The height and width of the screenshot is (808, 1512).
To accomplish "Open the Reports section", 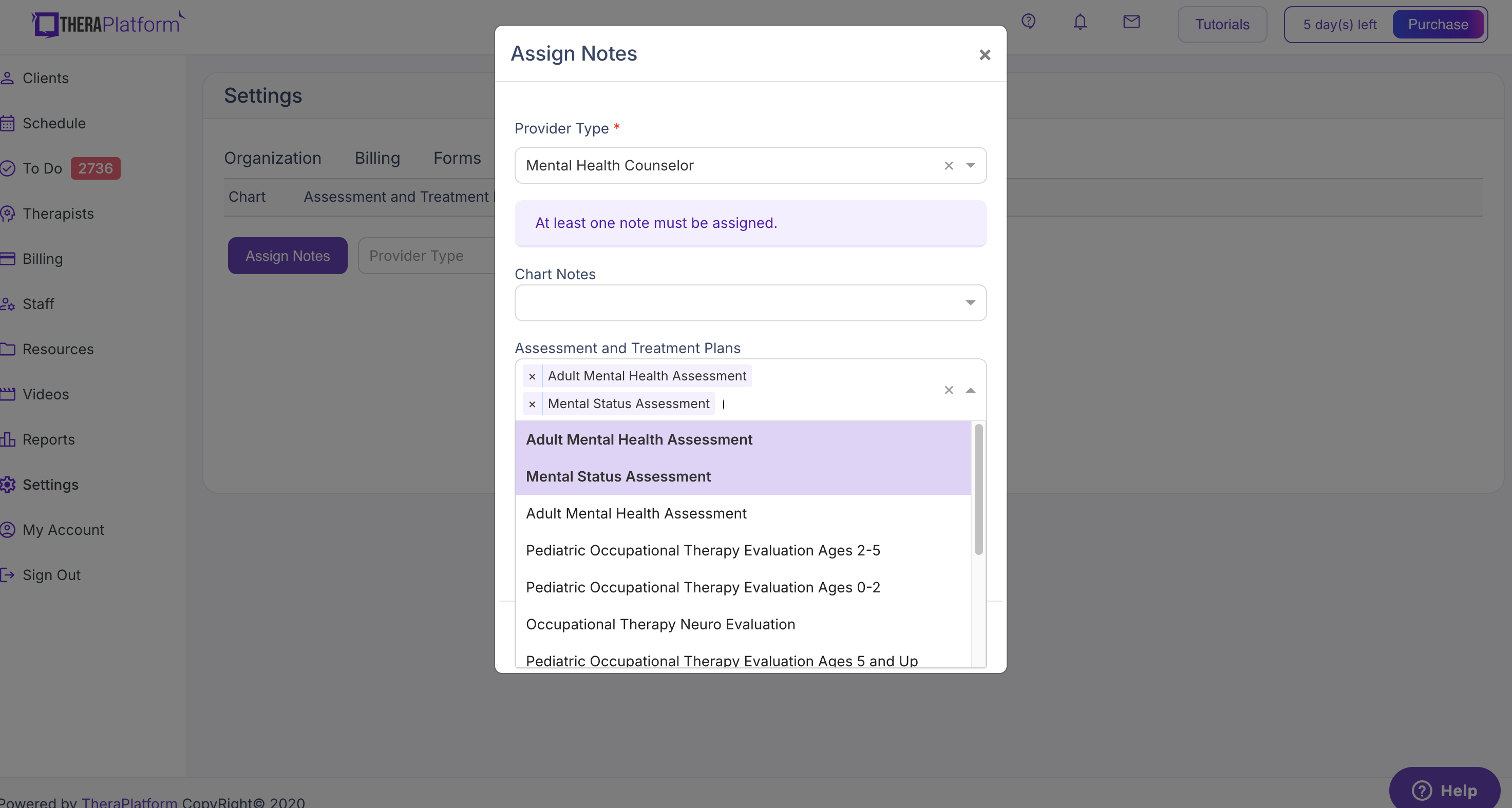I will point(49,439).
